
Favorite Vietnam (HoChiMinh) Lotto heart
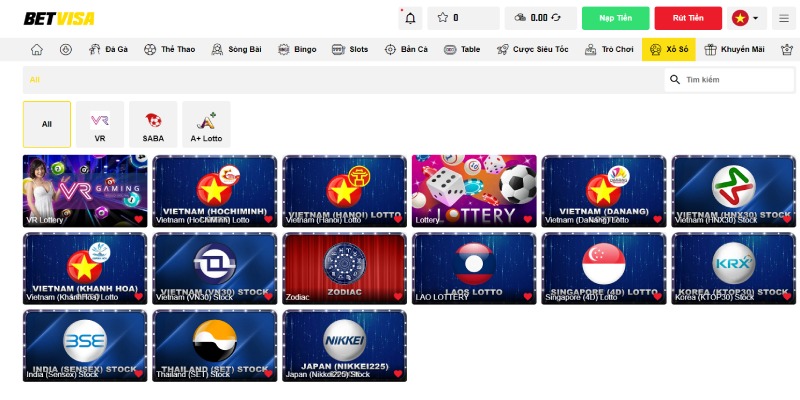click(x=268, y=219)
